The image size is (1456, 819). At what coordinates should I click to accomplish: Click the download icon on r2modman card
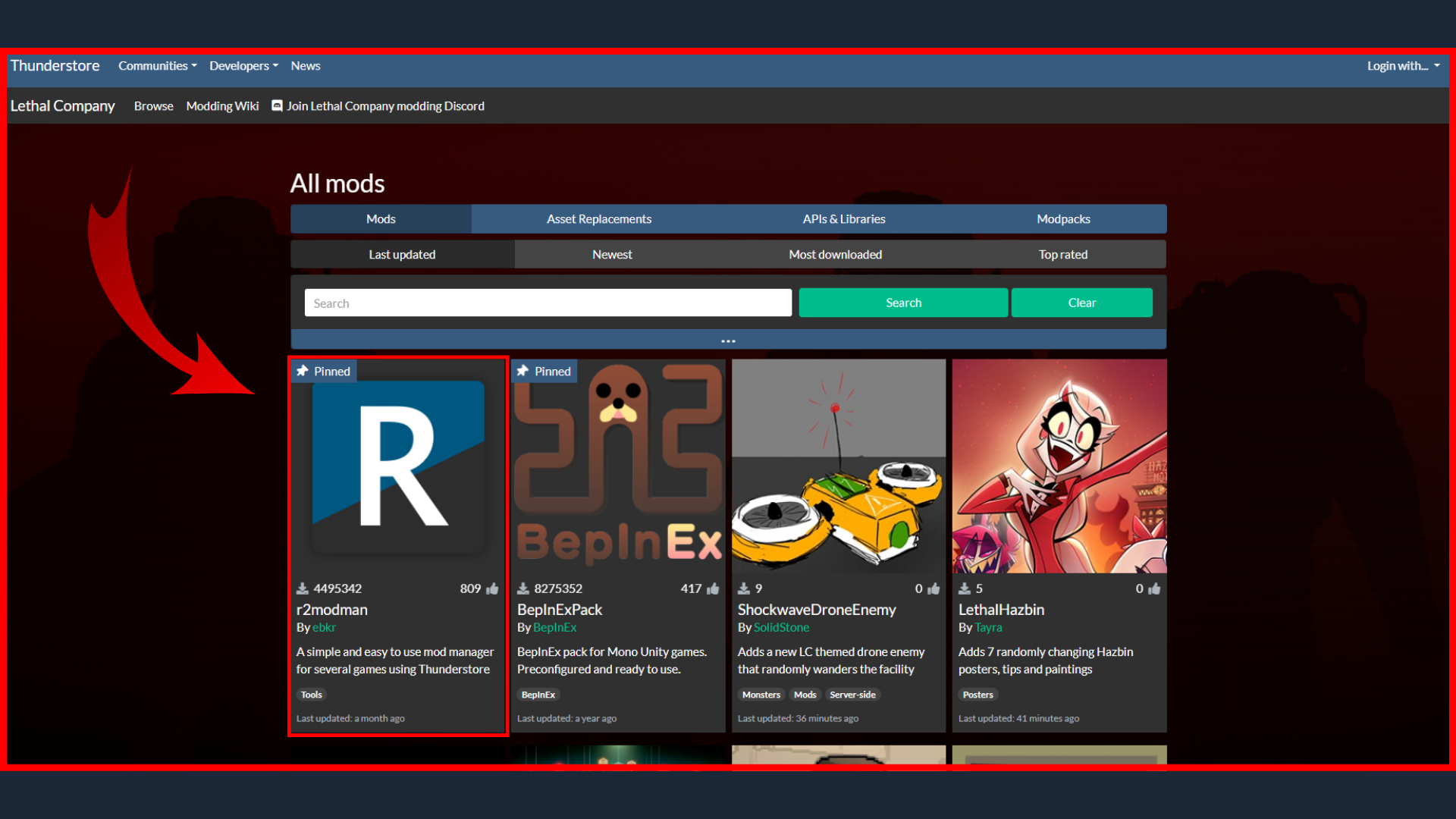[303, 588]
